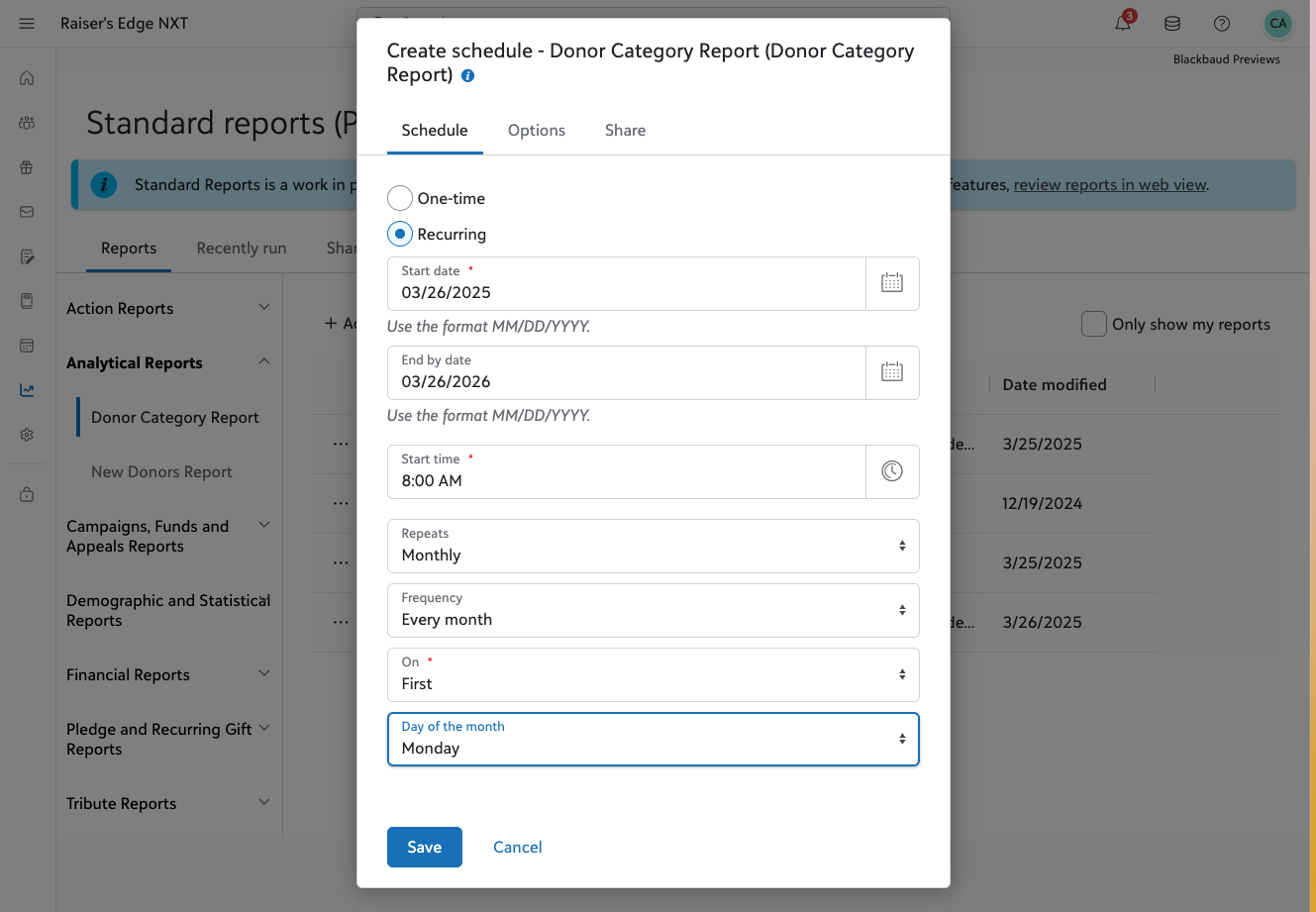Image resolution: width=1316 pixels, height=912 pixels.
Task: Click the Save button
Action: click(x=424, y=847)
